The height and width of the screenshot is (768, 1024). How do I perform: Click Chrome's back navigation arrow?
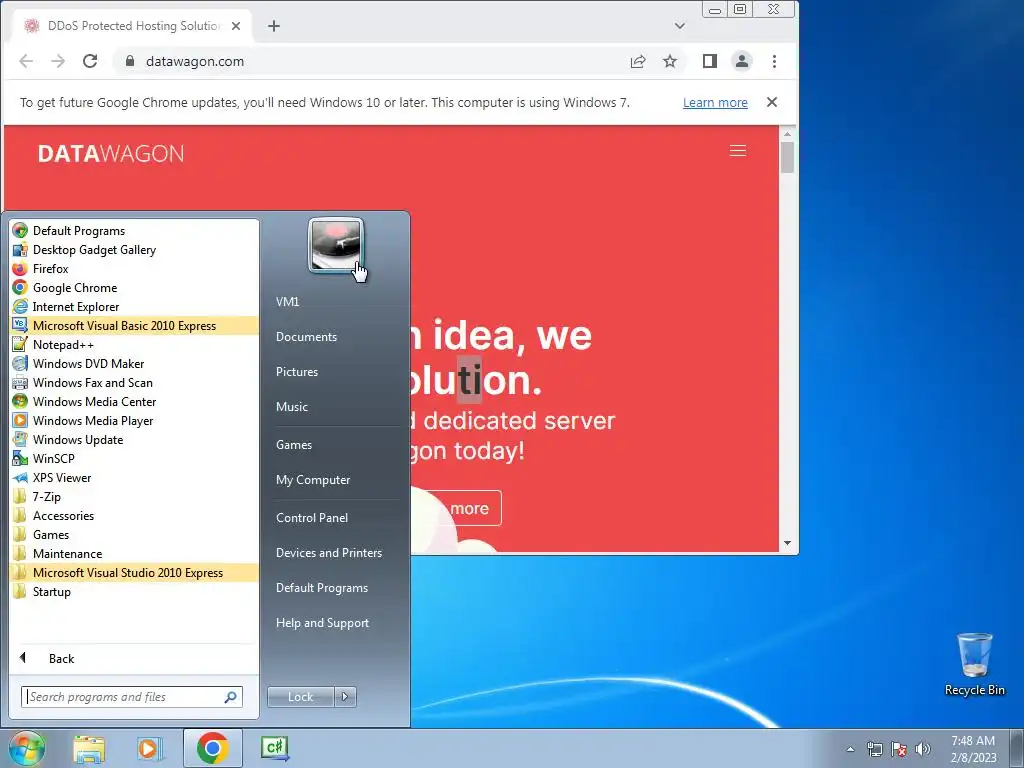(26, 61)
